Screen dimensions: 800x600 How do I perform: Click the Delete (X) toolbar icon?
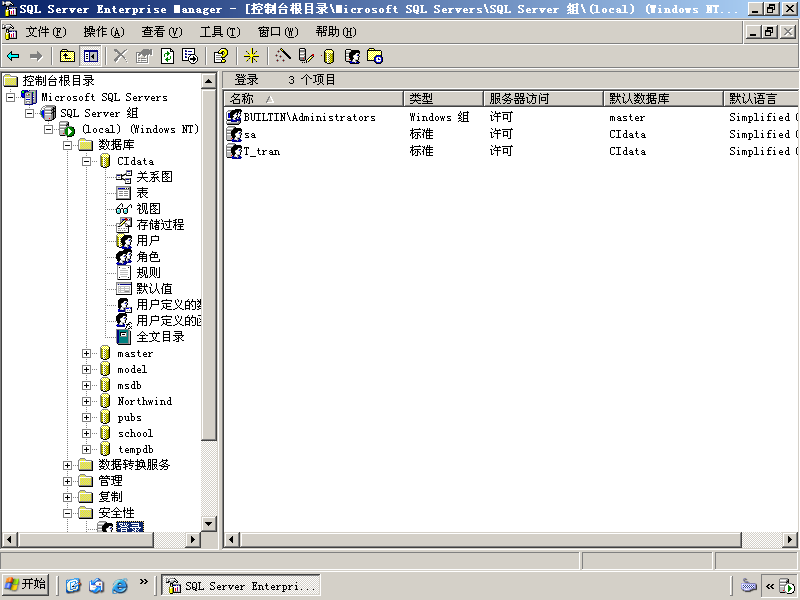point(120,56)
